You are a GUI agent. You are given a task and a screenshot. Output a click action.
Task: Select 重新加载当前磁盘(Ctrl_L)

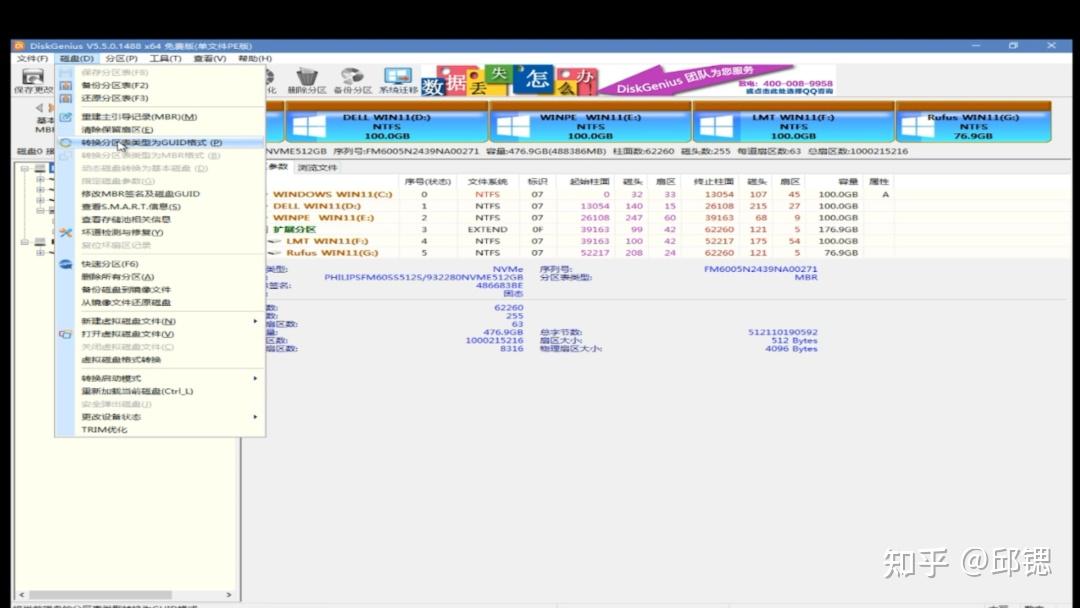160,391
